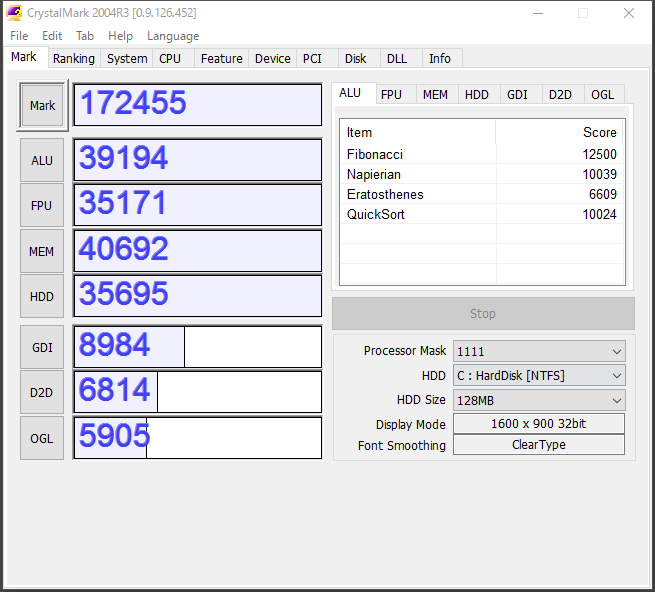Image resolution: width=655 pixels, height=592 pixels.
Task: Click the Font Smoothing ClearType field
Action: (x=539, y=445)
